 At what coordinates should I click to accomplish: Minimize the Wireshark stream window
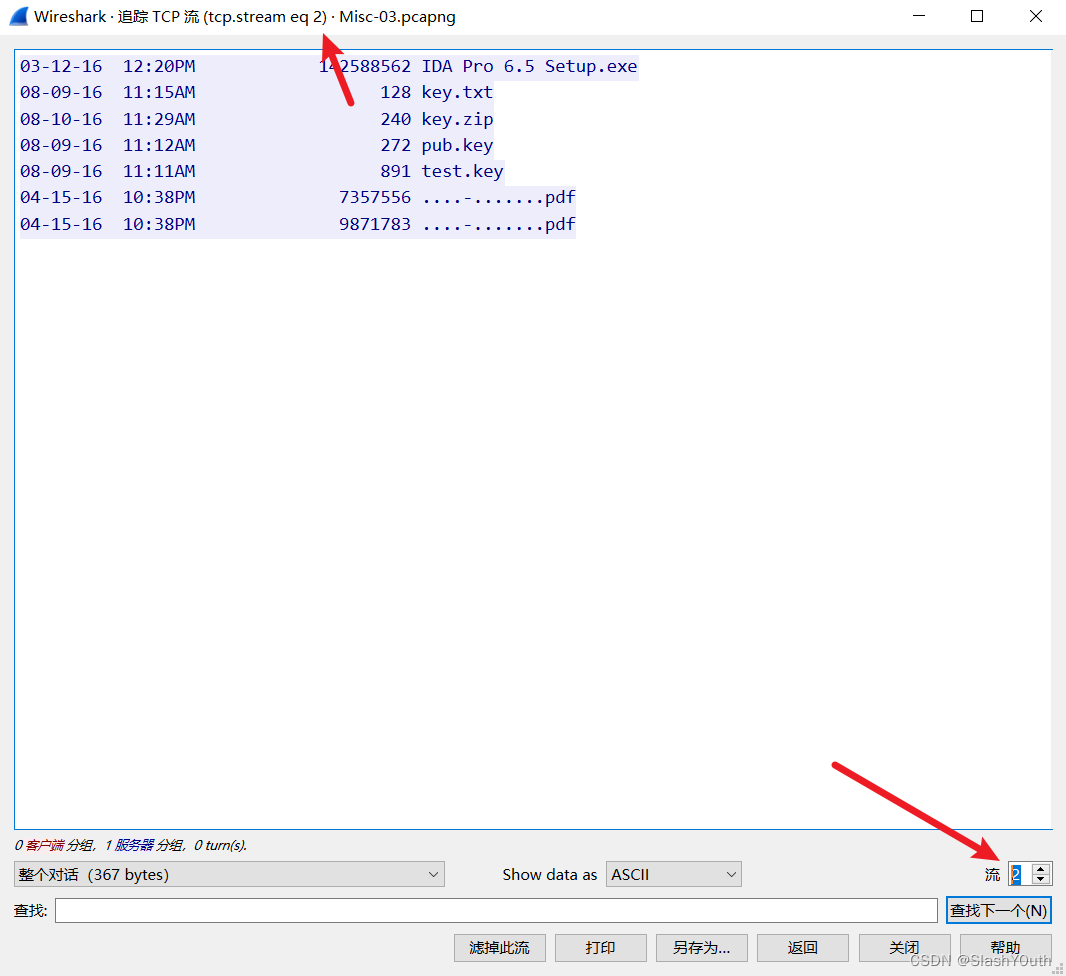[918, 16]
